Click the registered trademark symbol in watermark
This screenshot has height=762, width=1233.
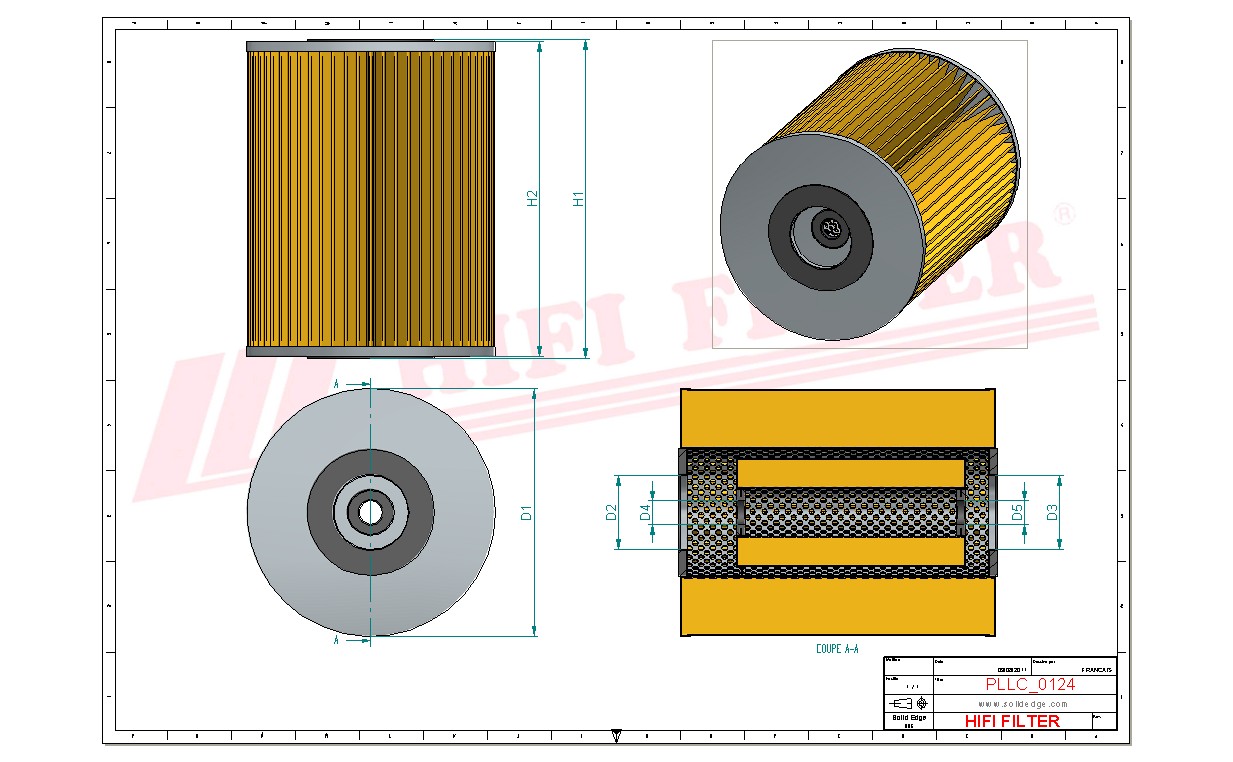point(1065,215)
